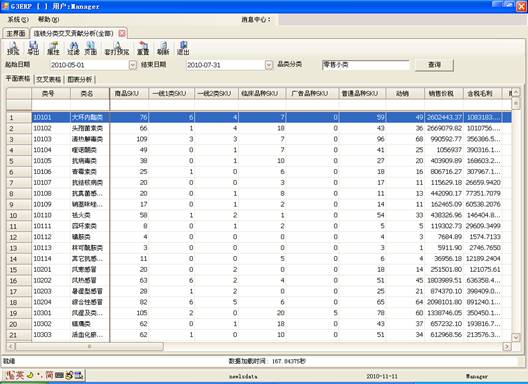Click the 含税毛利 column header
Screen dimensions: 528x384
pyautogui.click(x=482, y=93)
